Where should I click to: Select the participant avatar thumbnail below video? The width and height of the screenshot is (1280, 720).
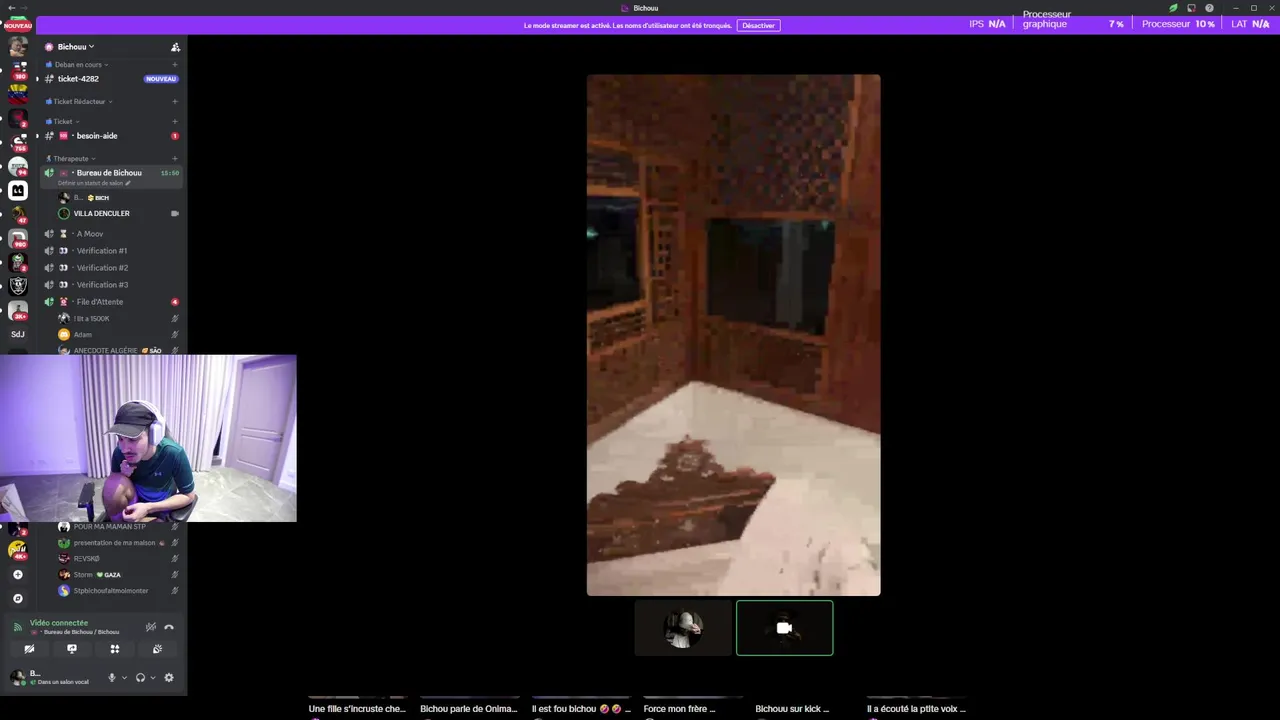point(683,628)
